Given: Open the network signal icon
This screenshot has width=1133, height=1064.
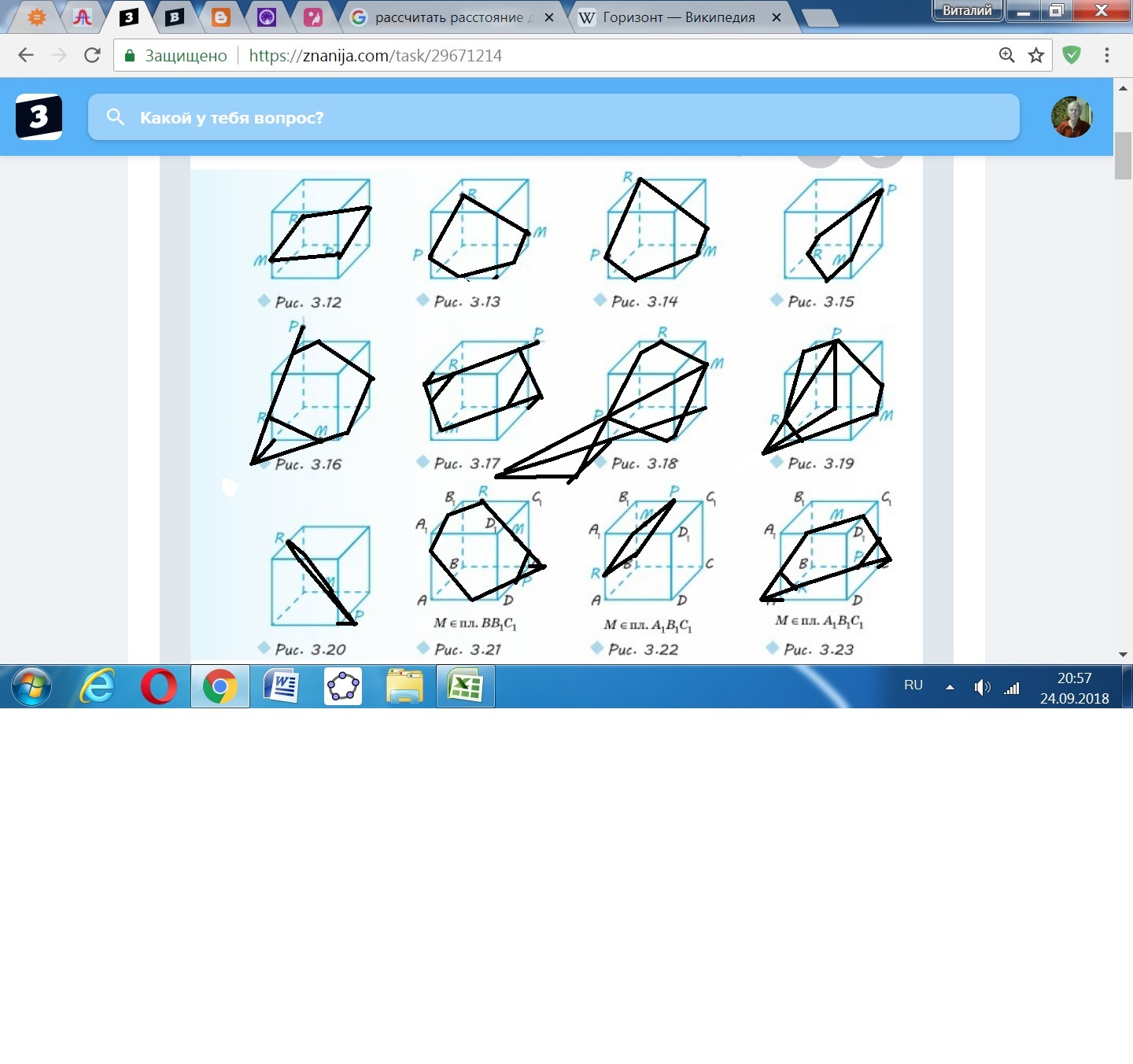Looking at the screenshot, I should [1012, 688].
